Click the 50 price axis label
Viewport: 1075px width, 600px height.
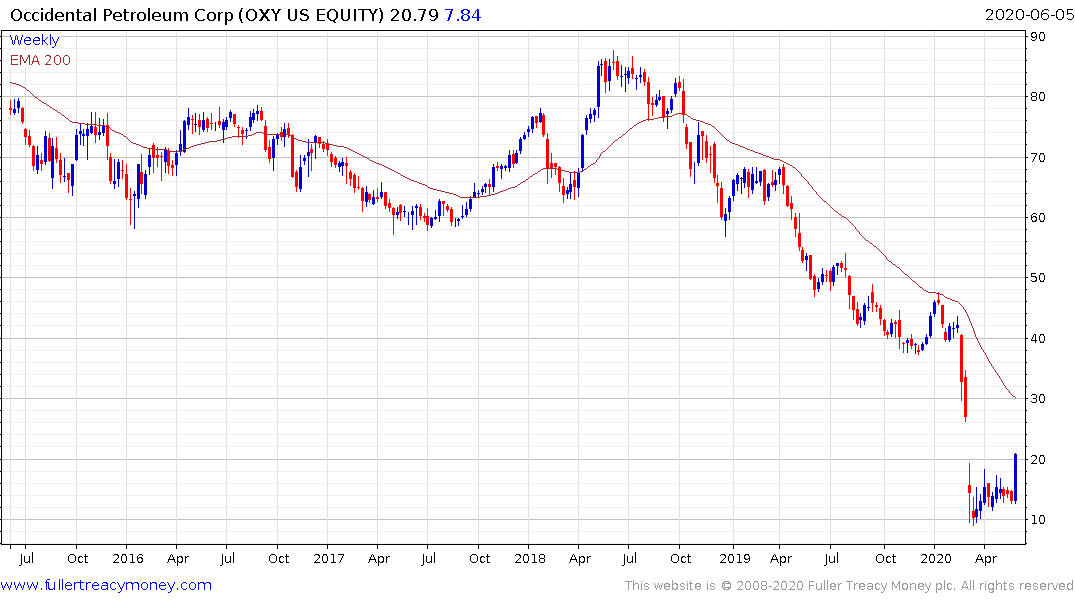(x=1038, y=278)
